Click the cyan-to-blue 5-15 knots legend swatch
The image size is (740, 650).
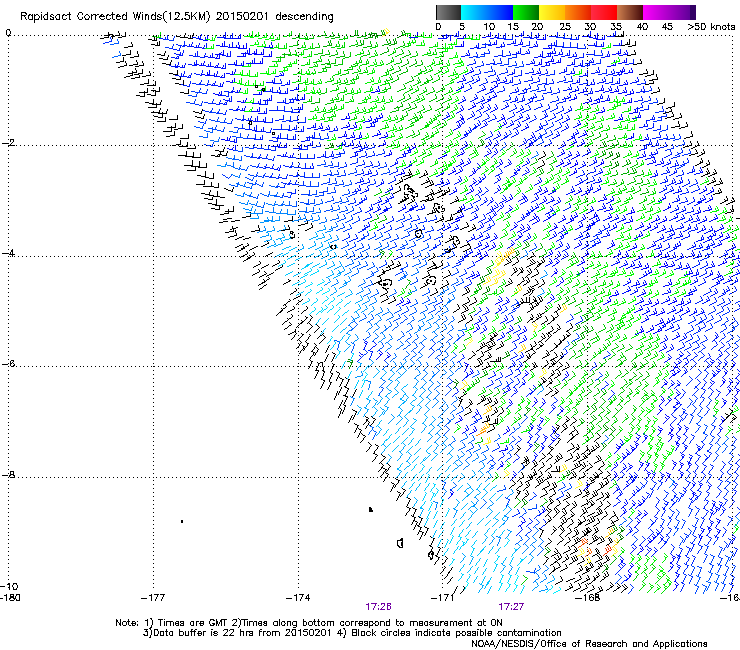pyautogui.click(x=487, y=12)
